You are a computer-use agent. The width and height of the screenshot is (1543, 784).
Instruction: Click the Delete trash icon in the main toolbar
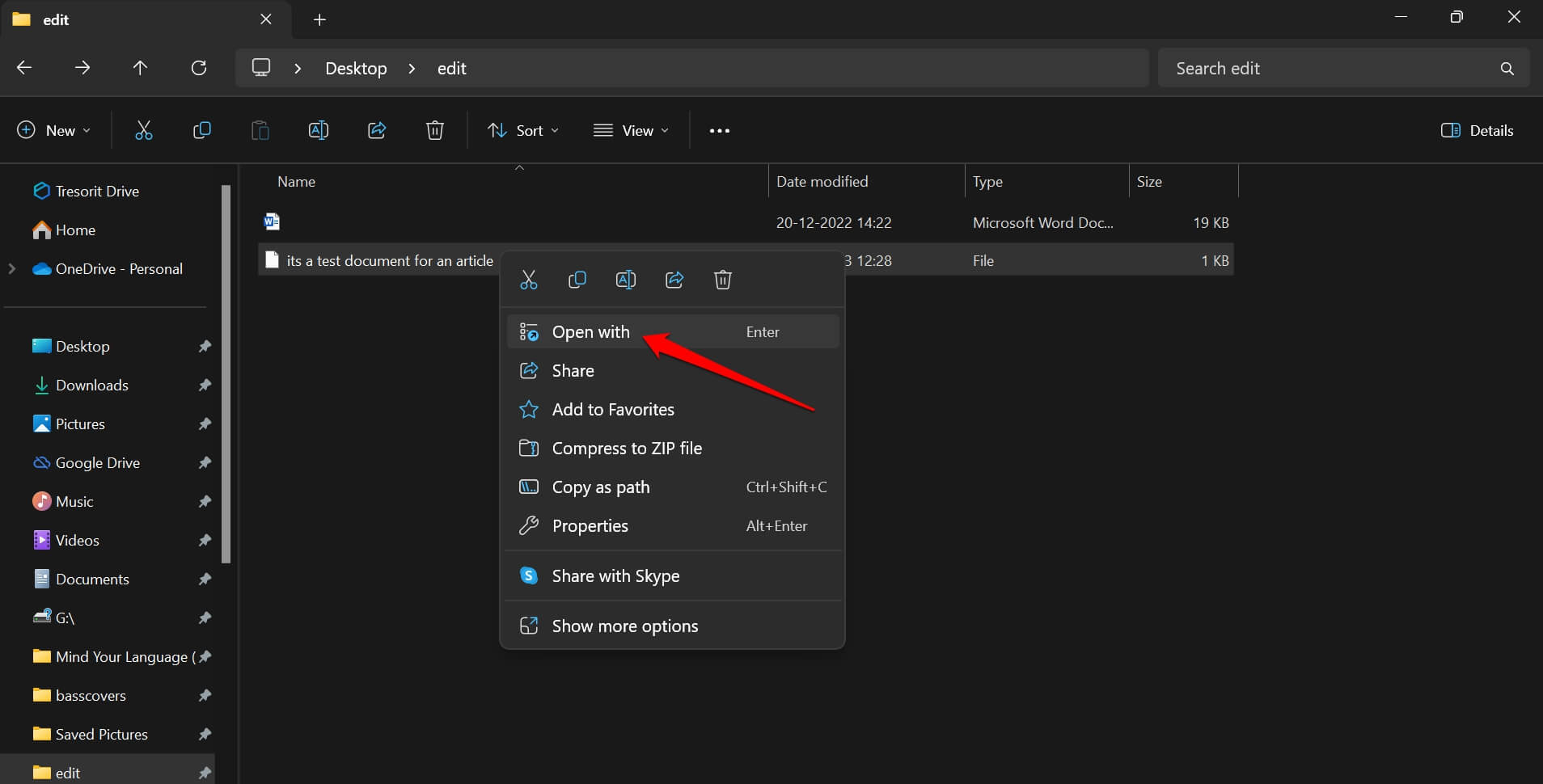coord(435,130)
